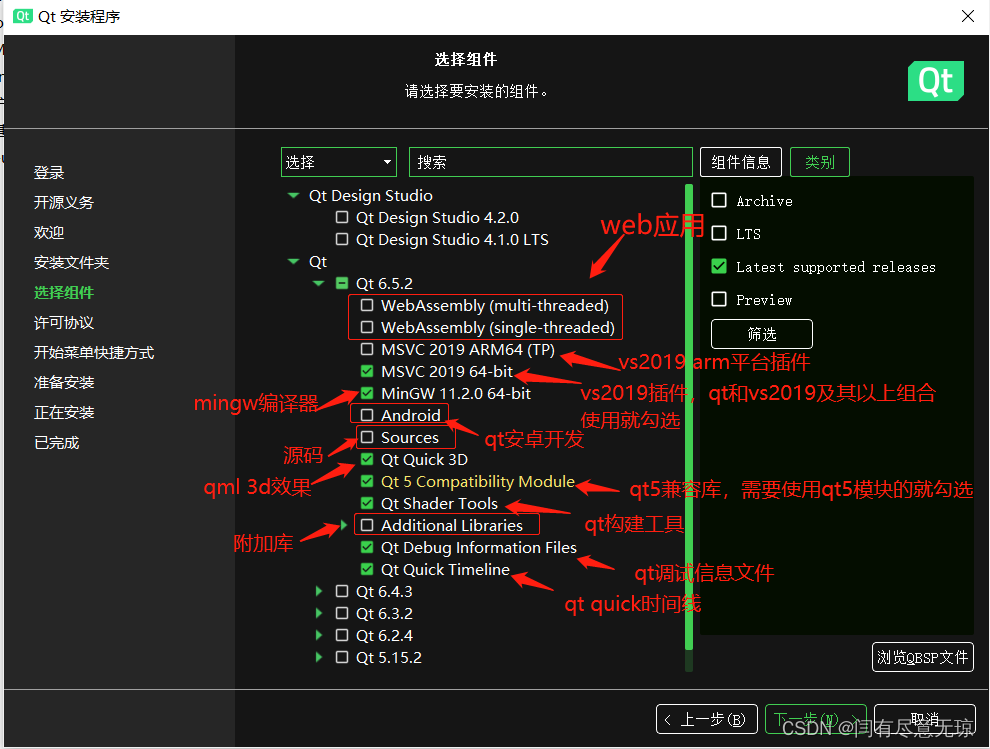This screenshot has width=990, height=749.
Task: Switch to the 组件信息 tab
Action: tap(741, 162)
